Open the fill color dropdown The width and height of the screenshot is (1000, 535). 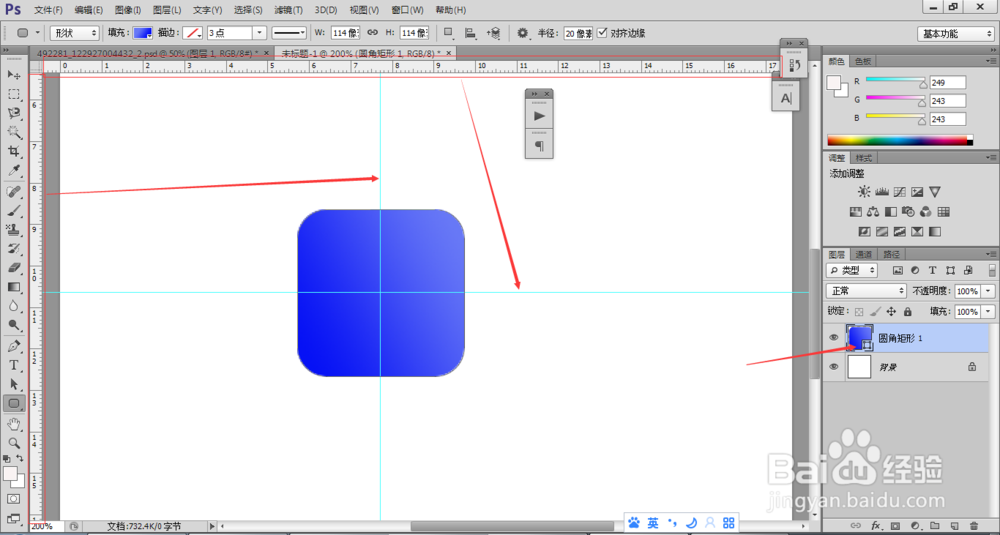143,33
